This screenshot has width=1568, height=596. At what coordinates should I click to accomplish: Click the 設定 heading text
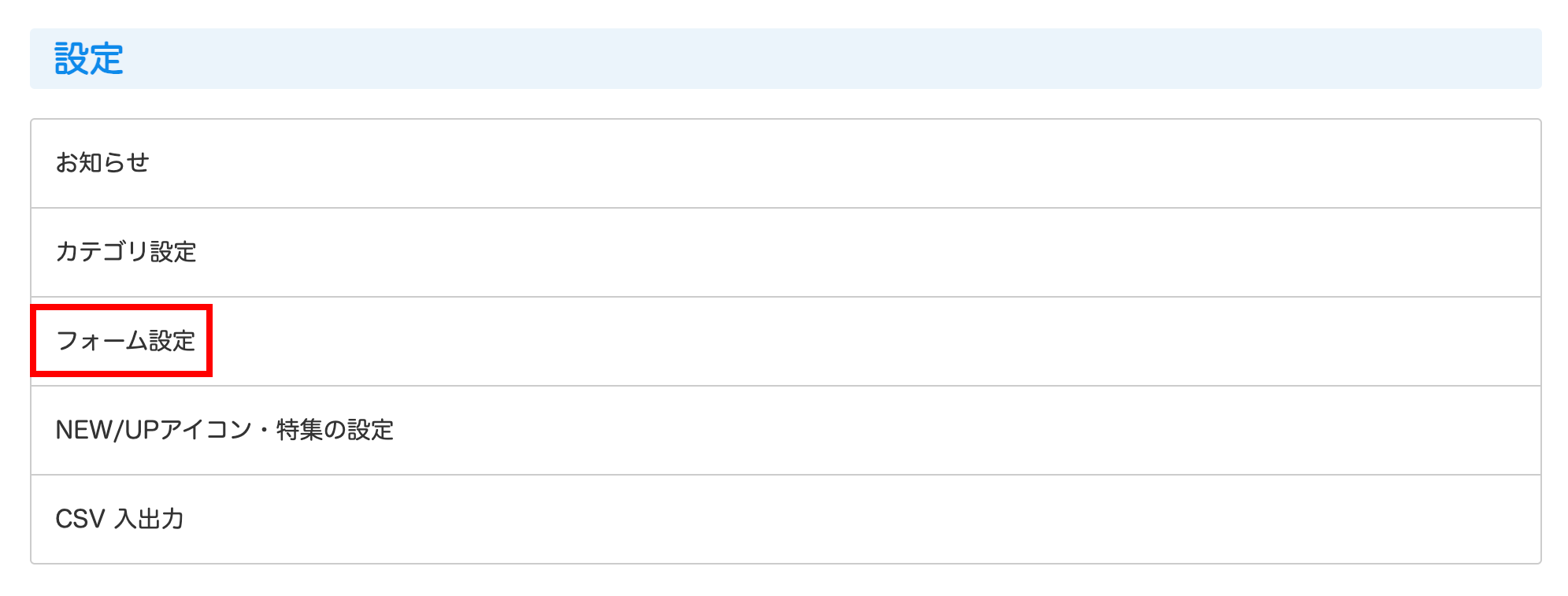(x=89, y=59)
